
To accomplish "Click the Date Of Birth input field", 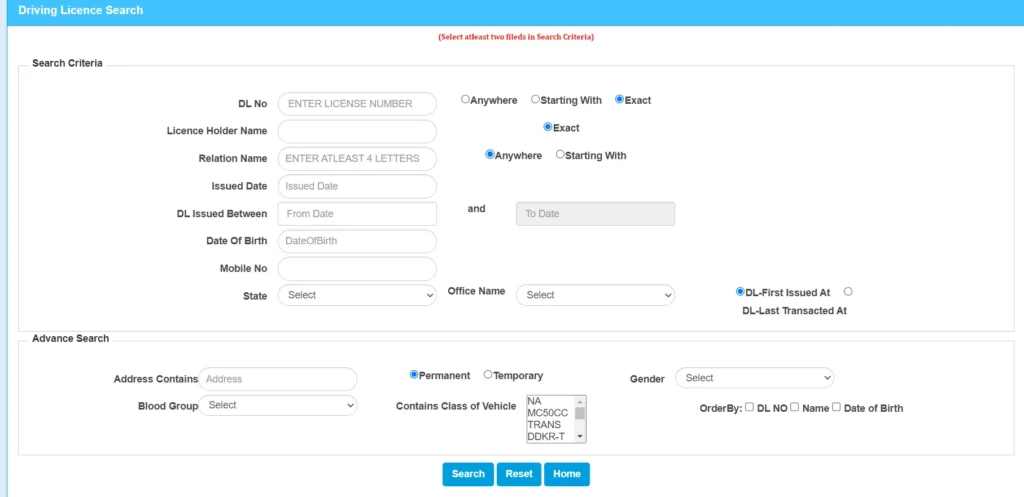I will (x=357, y=241).
